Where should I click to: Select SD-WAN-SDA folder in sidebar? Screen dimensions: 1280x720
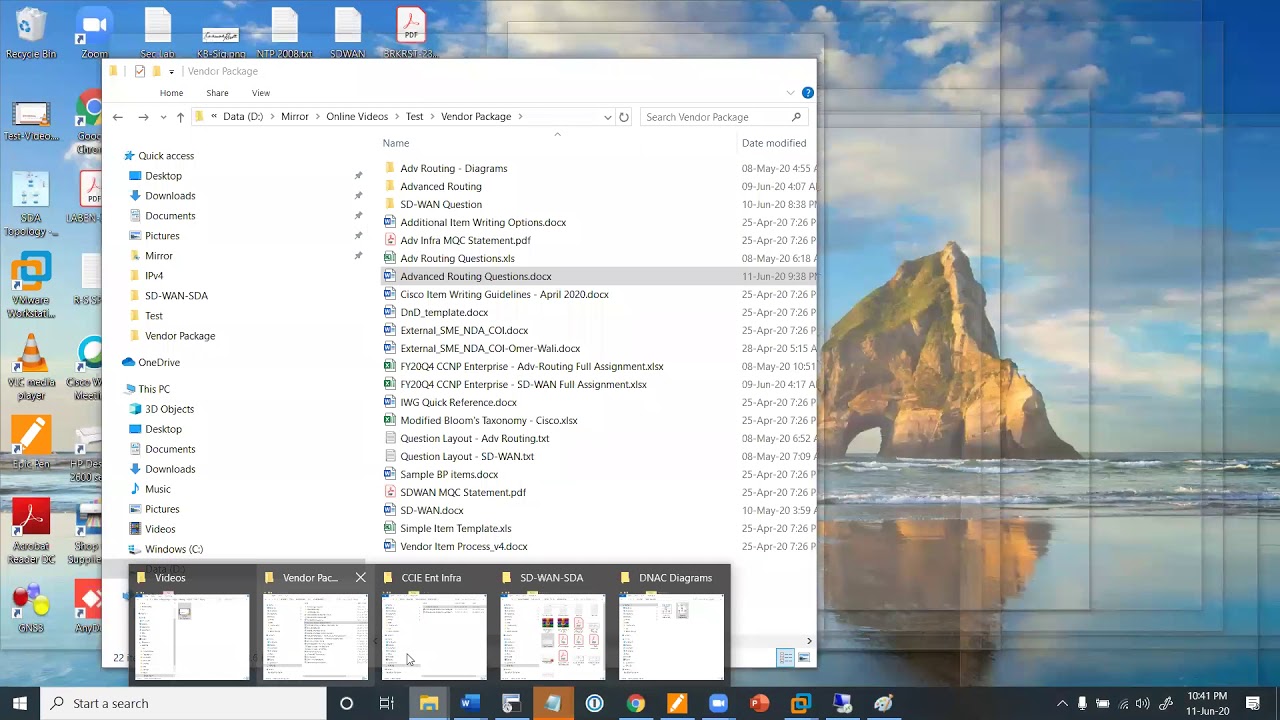[x=176, y=296]
